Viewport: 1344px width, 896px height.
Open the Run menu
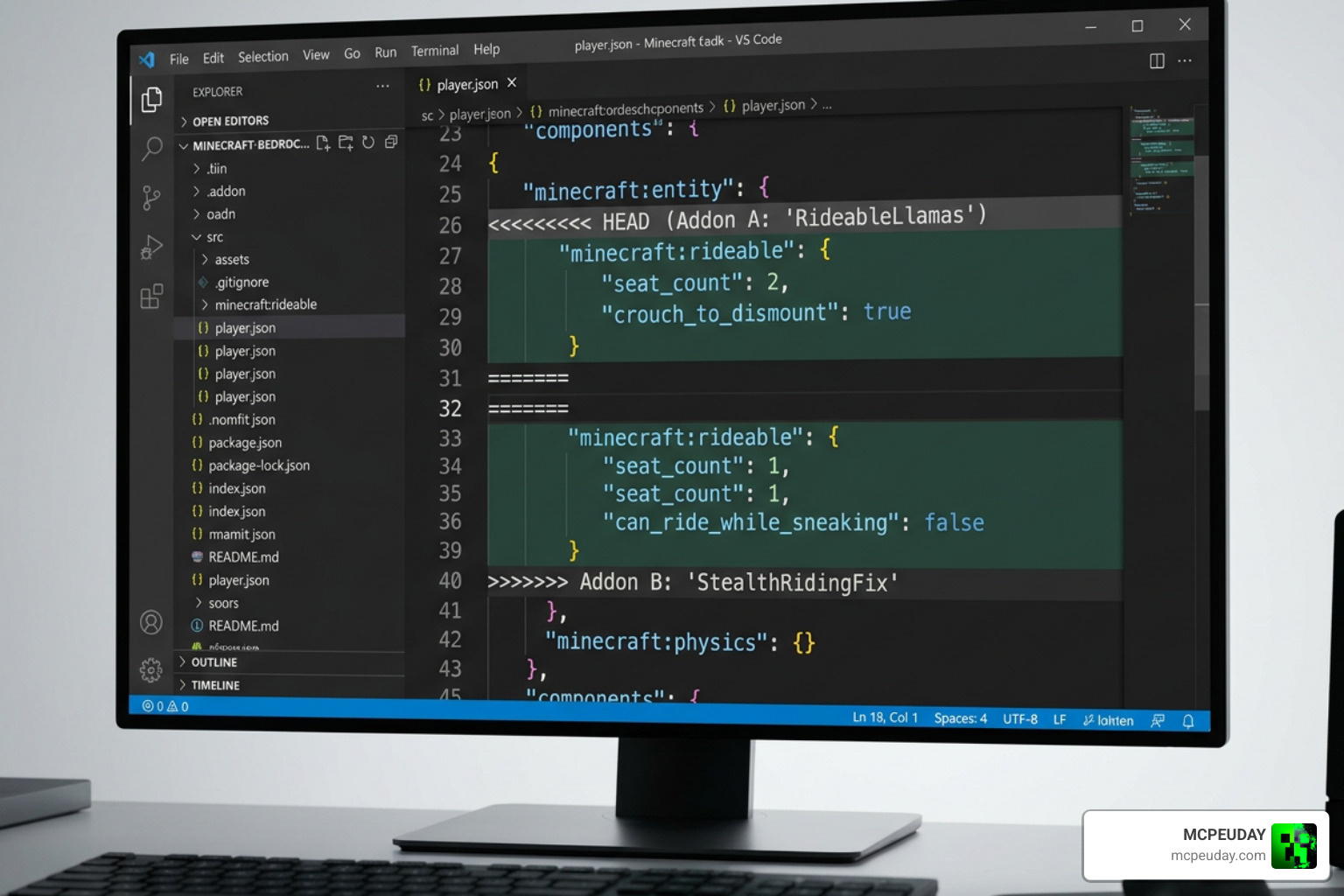(385, 52)
